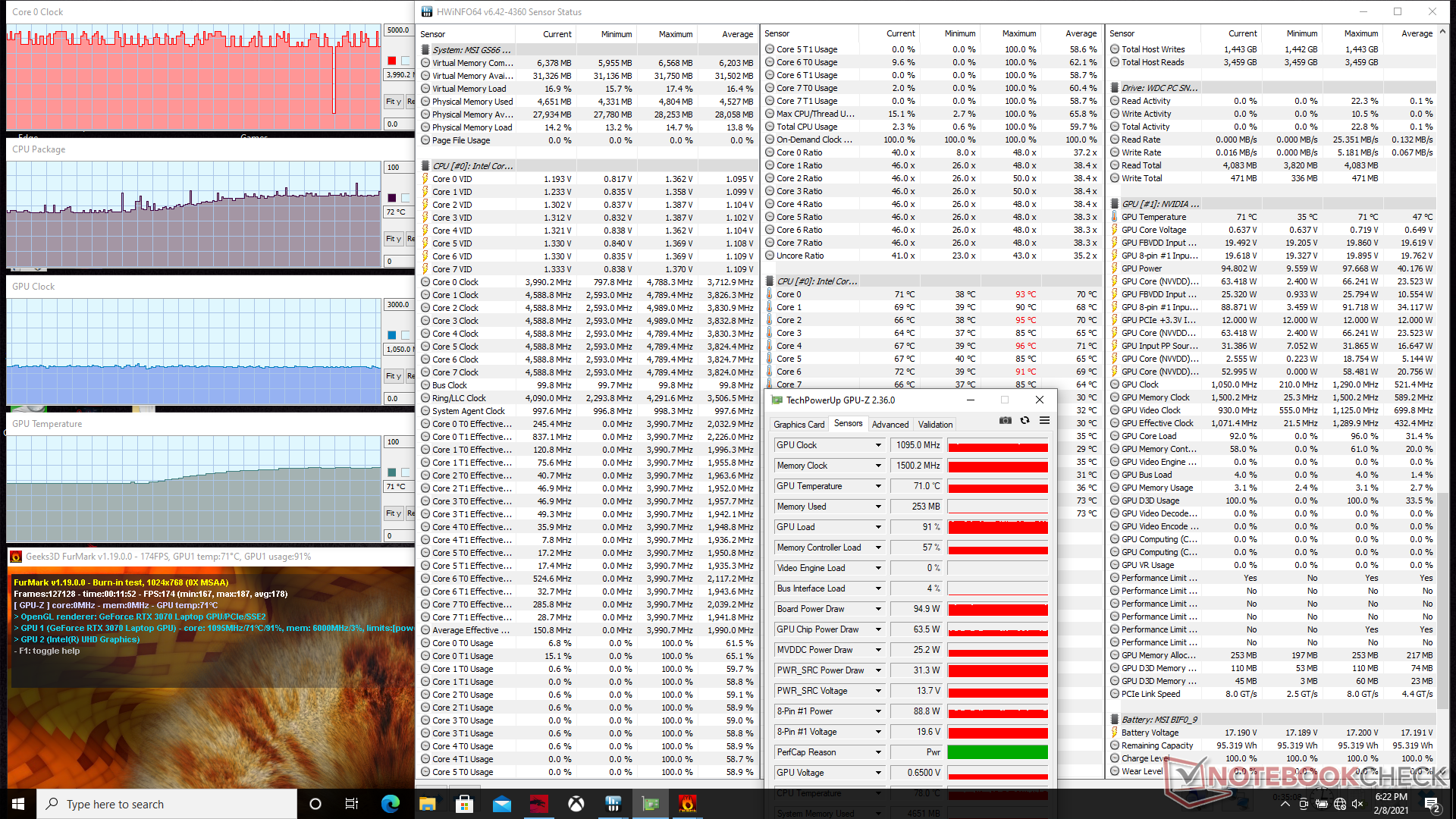1456x819 pixels.
Task: Open the HWiNFO taskbar icon
Action: coord(613,804)
